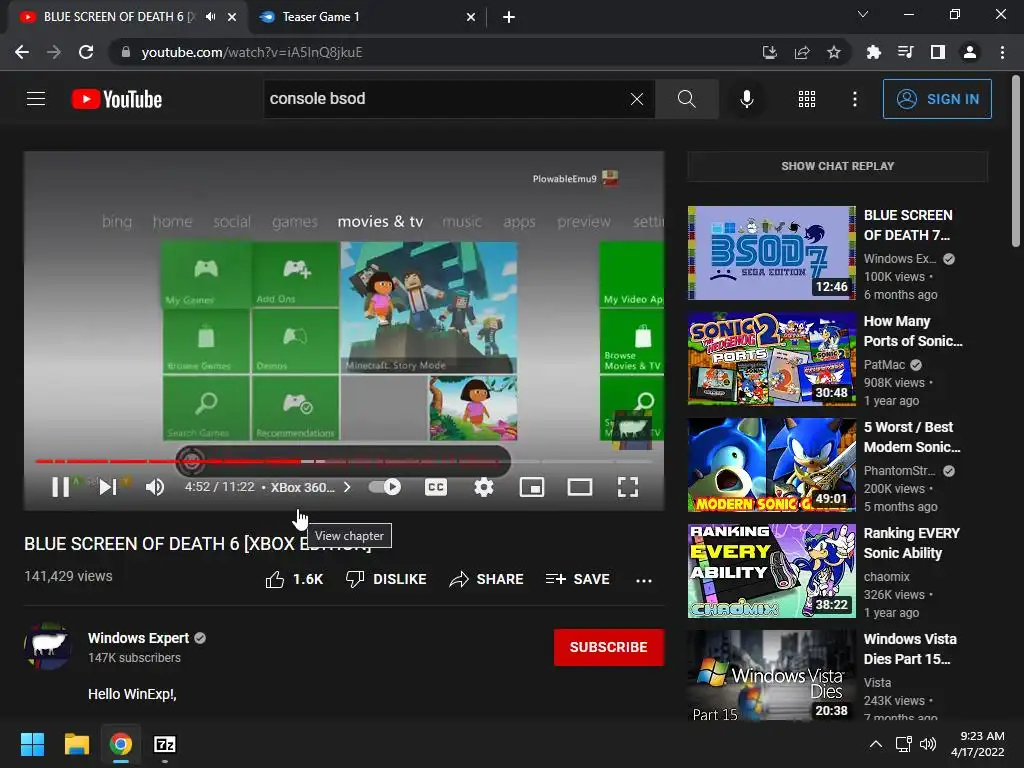Pause the video playback

(x=60, y=487)
